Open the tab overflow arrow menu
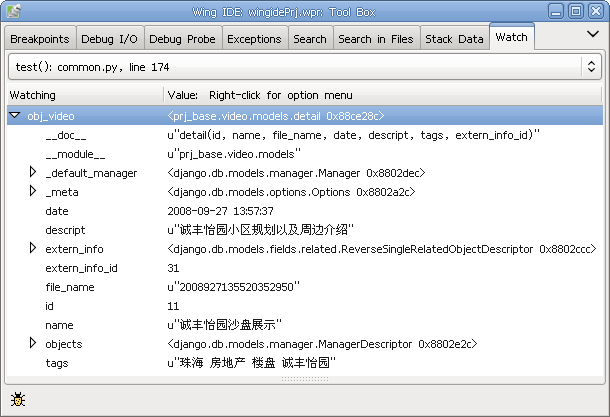Image resolution: width=610 pixels, height=417 pixels. pyautogui.click(x=591, y=34)
